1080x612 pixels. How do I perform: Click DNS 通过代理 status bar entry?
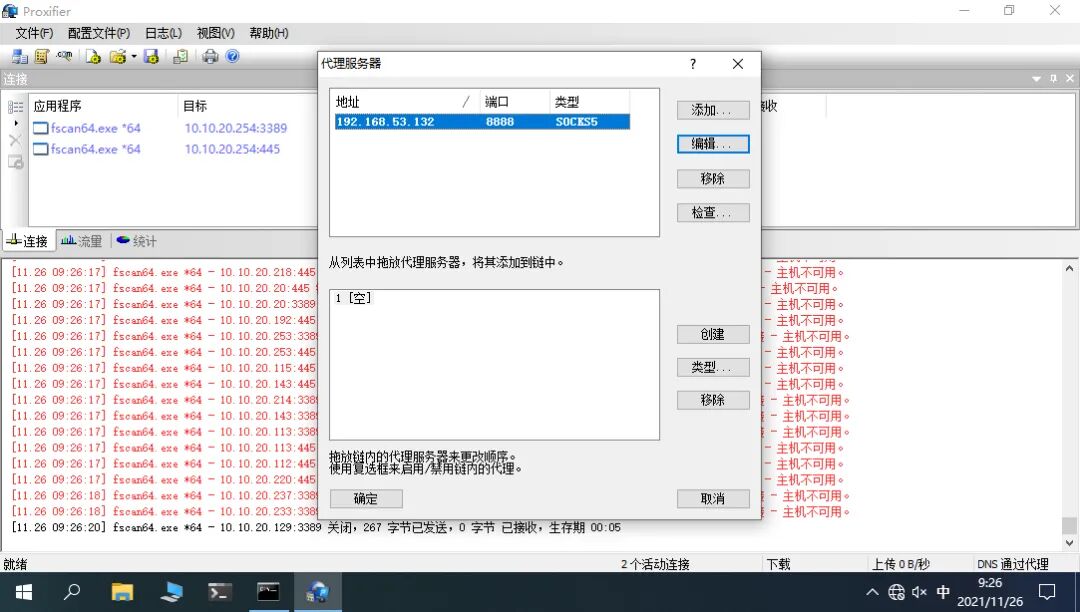pos(1012,564)
